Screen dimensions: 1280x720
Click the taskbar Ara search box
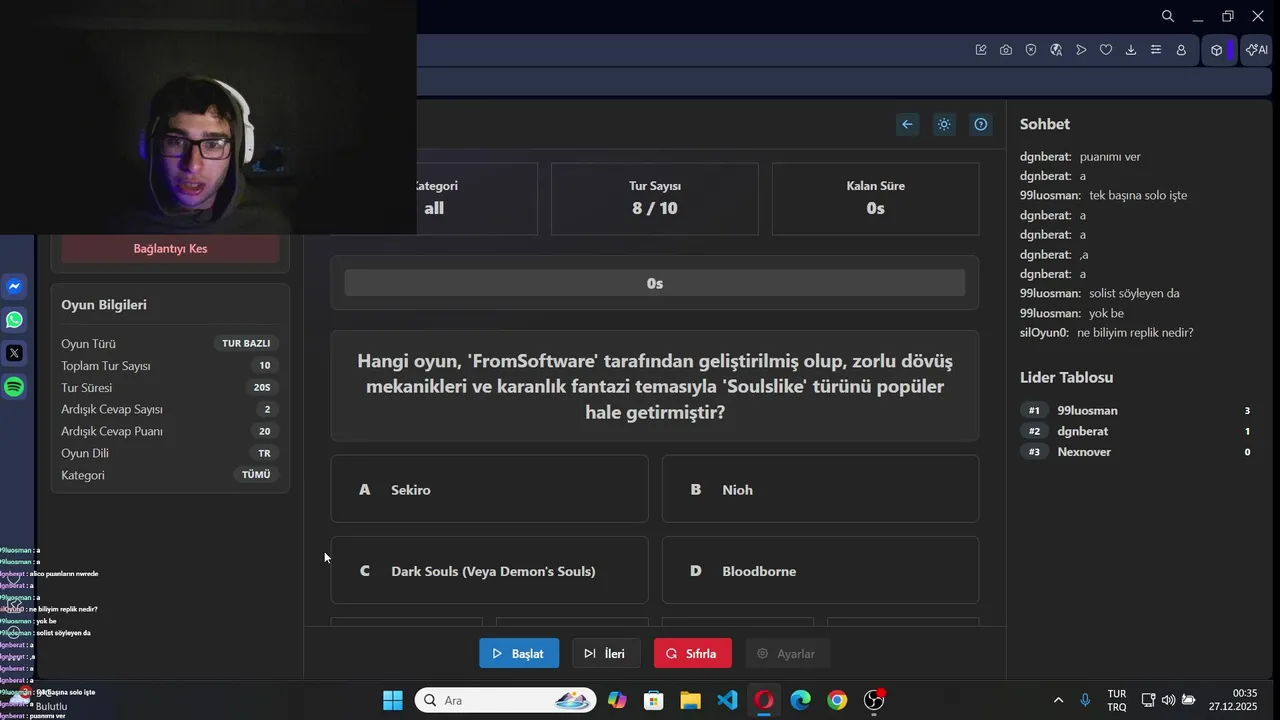click(505, 700)
